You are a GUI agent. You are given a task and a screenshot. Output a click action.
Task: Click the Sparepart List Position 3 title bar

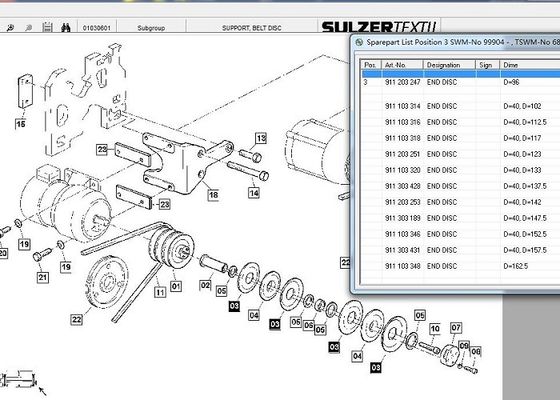click(463, 42)
